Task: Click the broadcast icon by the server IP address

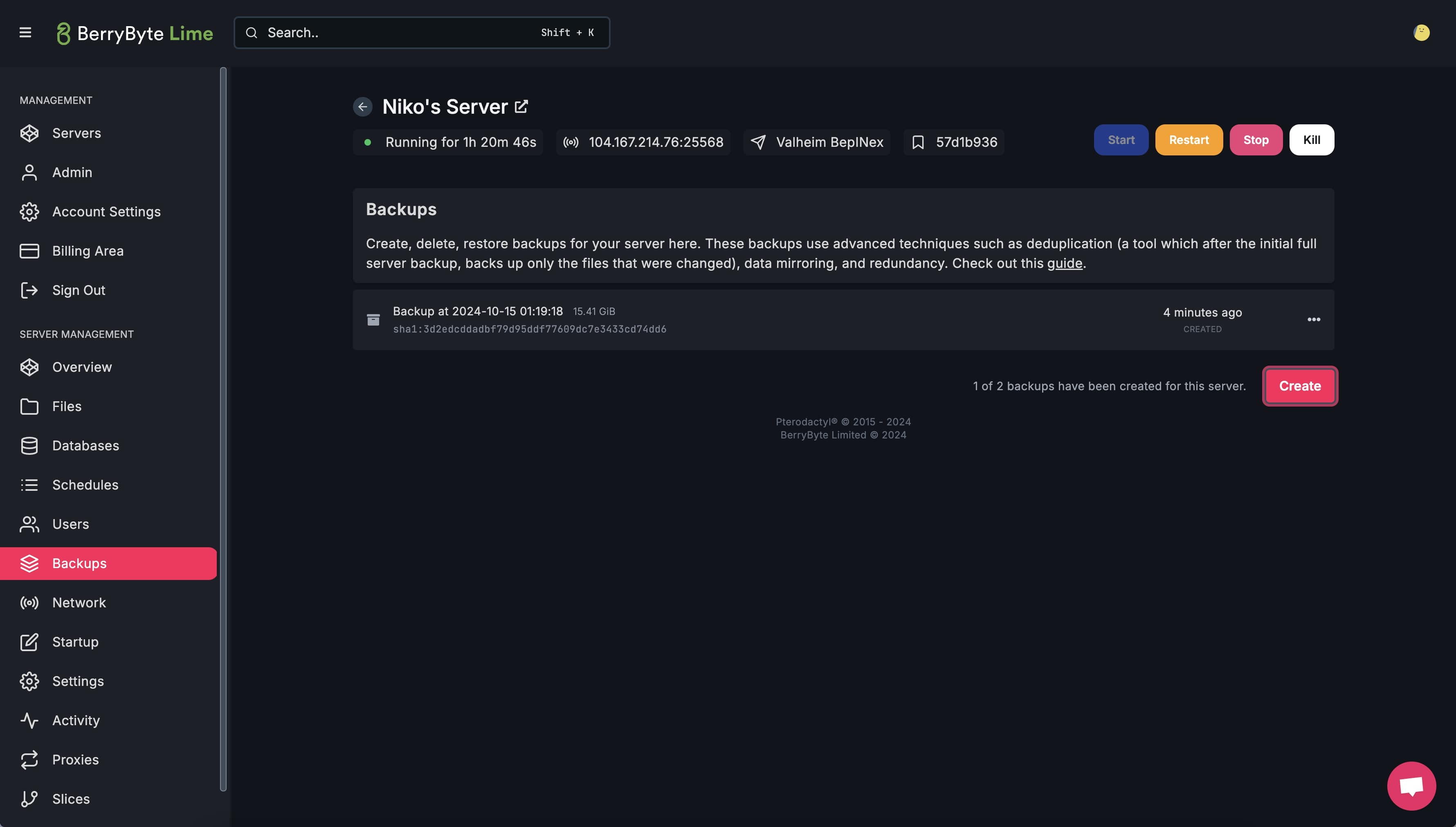Action: pos(571,142)
